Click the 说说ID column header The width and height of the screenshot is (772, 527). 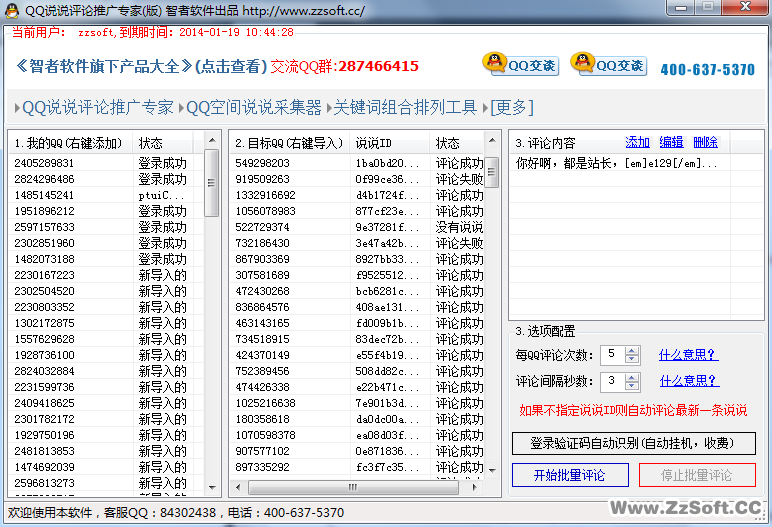pos(375,143)
